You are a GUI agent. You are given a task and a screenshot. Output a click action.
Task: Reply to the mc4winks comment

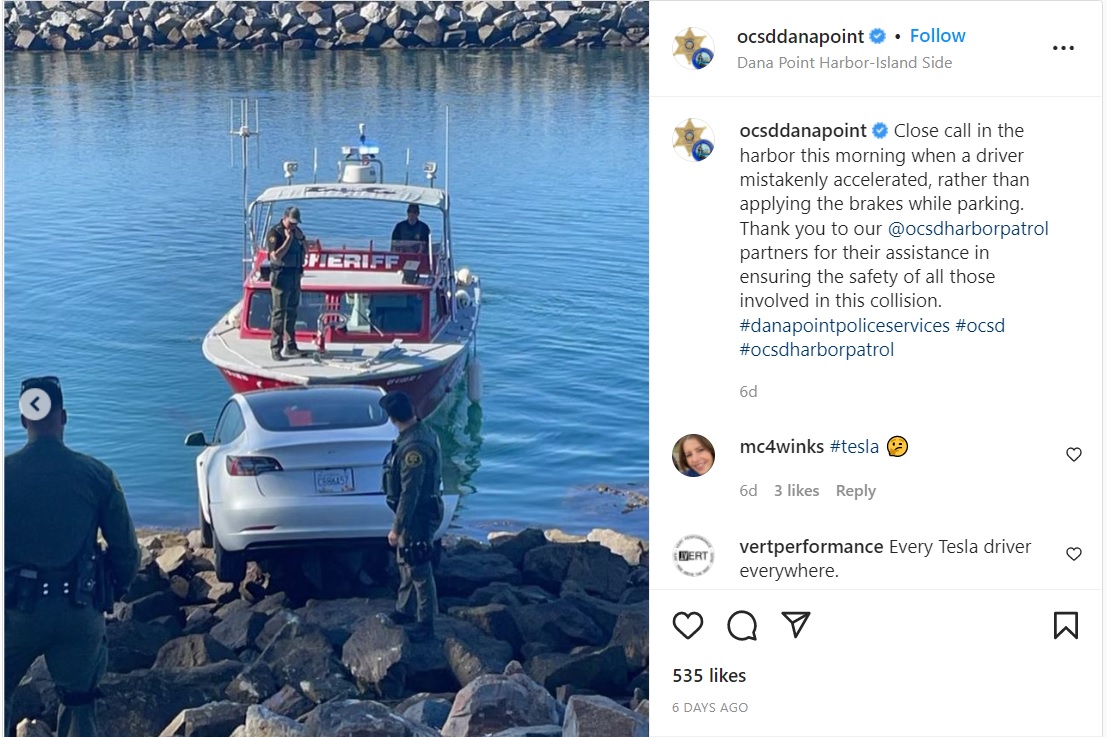pos(856,491)
